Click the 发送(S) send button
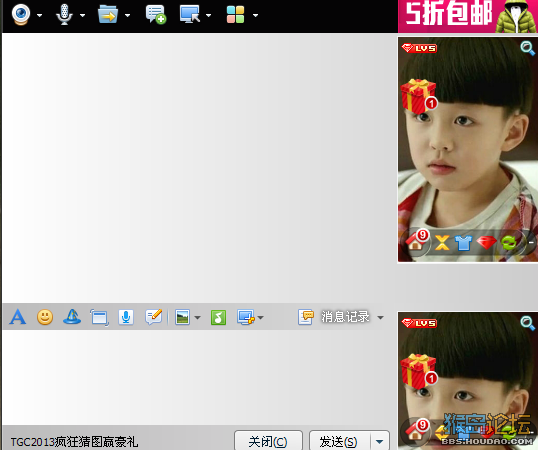The width and height of the screenshot is (538, 450). 339,441
